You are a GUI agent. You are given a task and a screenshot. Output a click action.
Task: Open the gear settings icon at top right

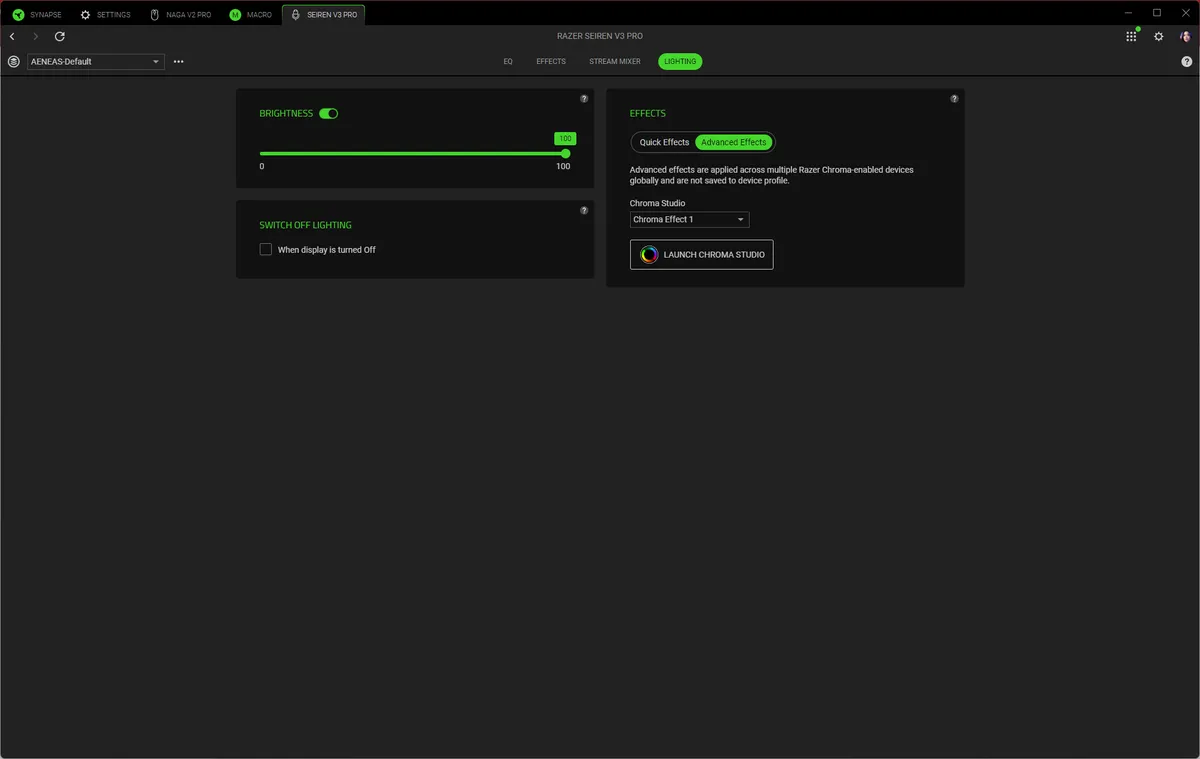click(x=1159, y=36)
